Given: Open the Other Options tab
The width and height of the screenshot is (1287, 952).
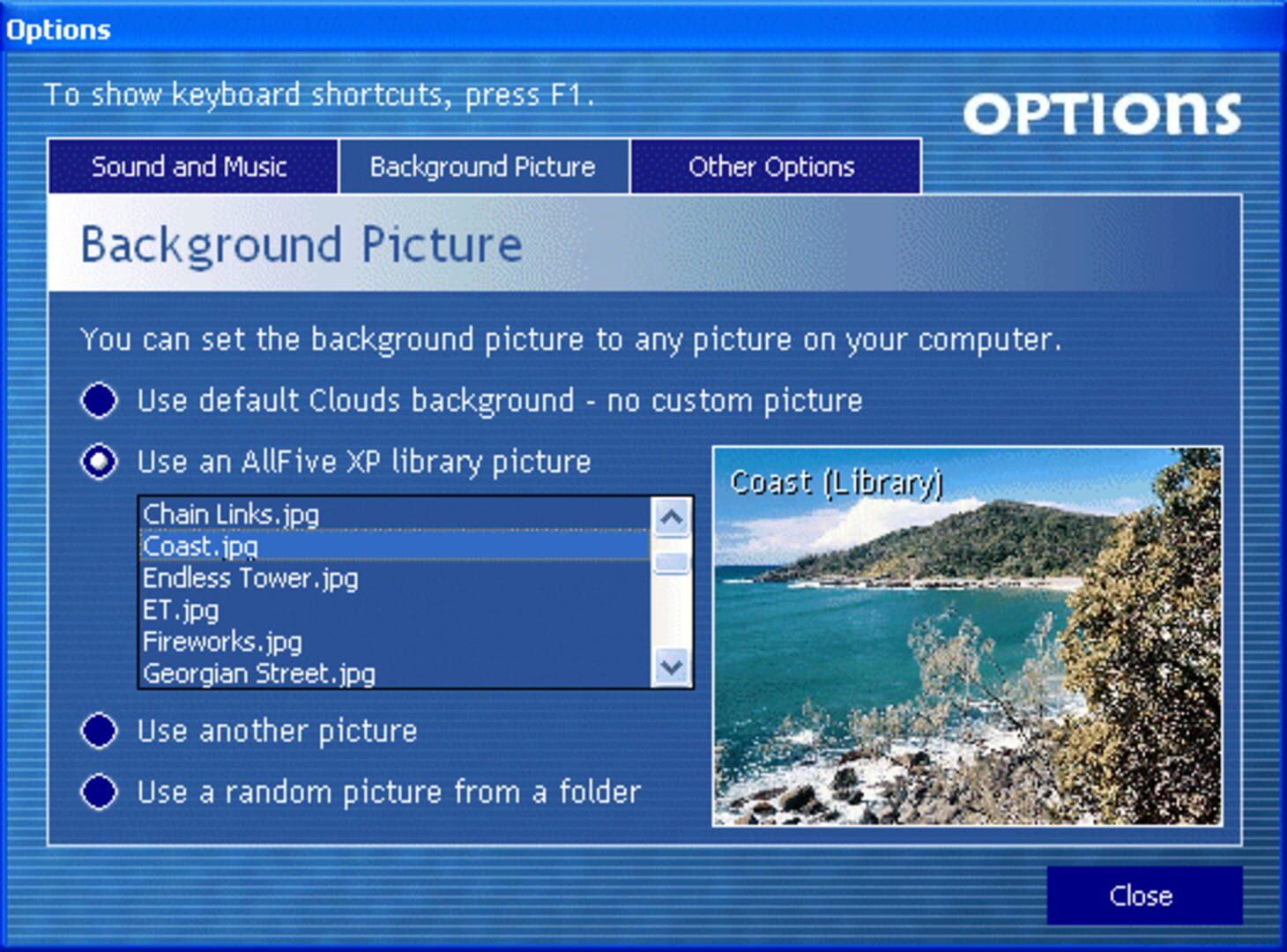Looking at the screenshot, I should (774, 167).
